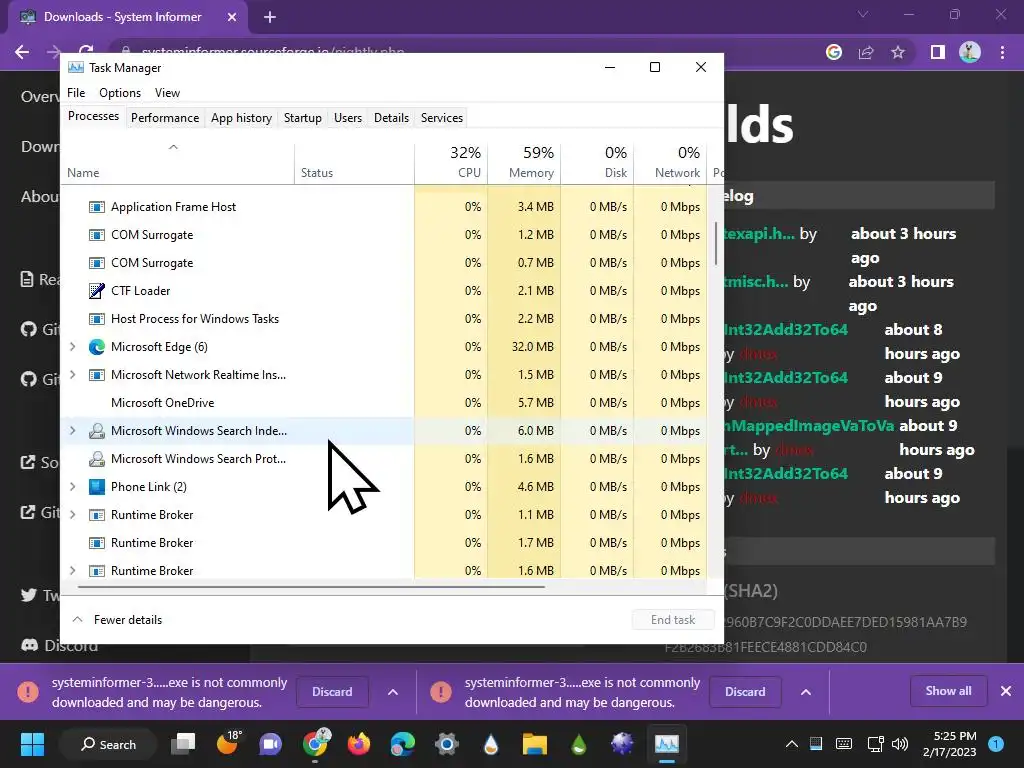The width and height of the screenshot is (1024, 768).
Task: Sort processes by Name column header
Action: click(x=177, y=161)
